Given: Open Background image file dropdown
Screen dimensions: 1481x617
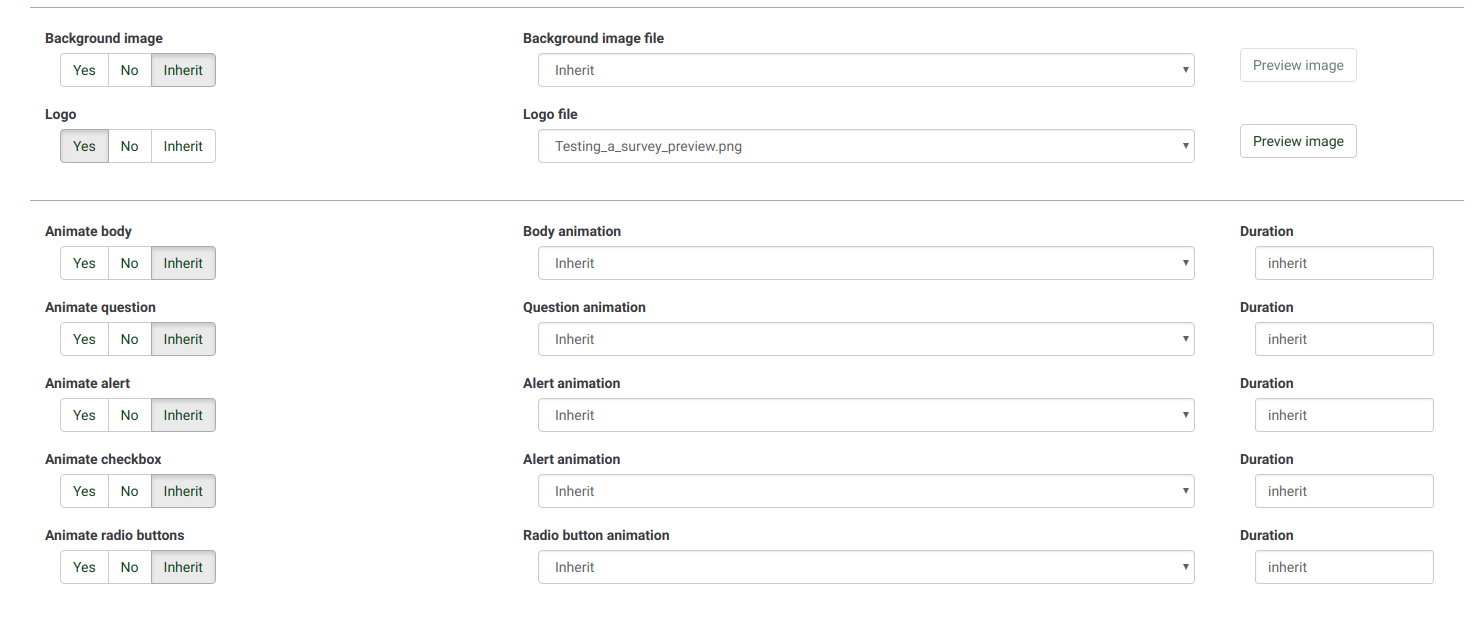Looking at the screenshot, I should click(866, 70).
